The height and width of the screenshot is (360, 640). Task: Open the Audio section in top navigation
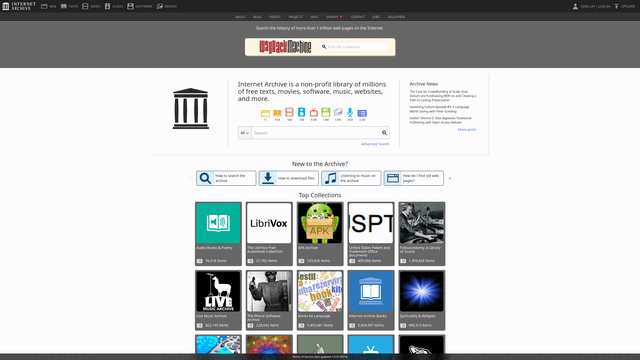[114, 6]
